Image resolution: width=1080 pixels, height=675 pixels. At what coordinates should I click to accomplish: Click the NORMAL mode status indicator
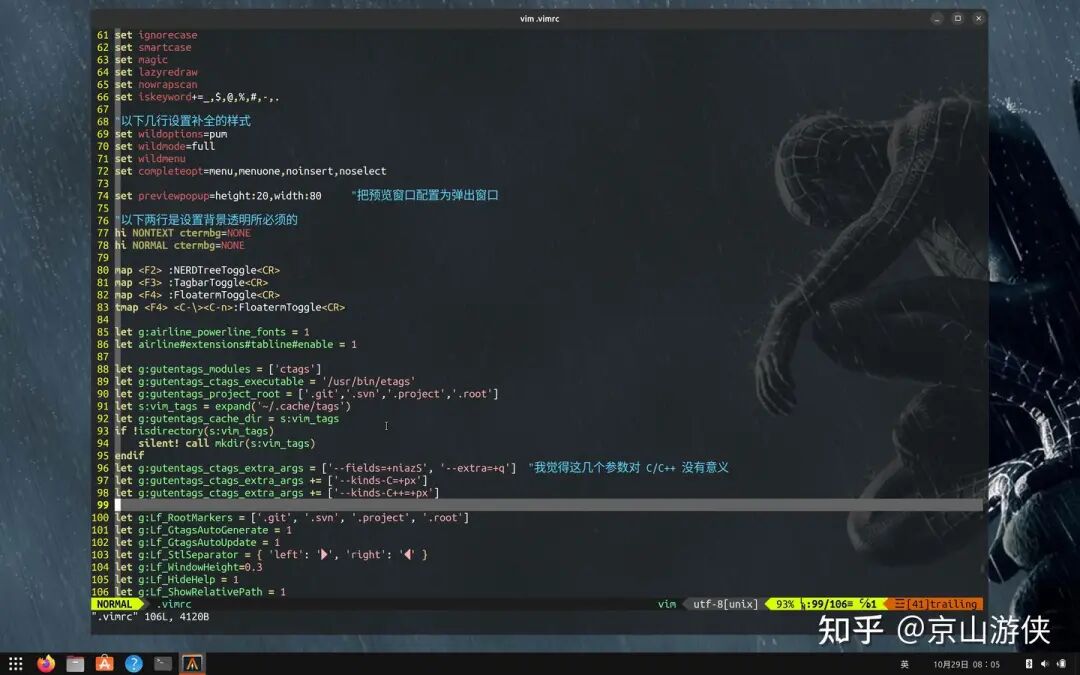pos(114,604)
